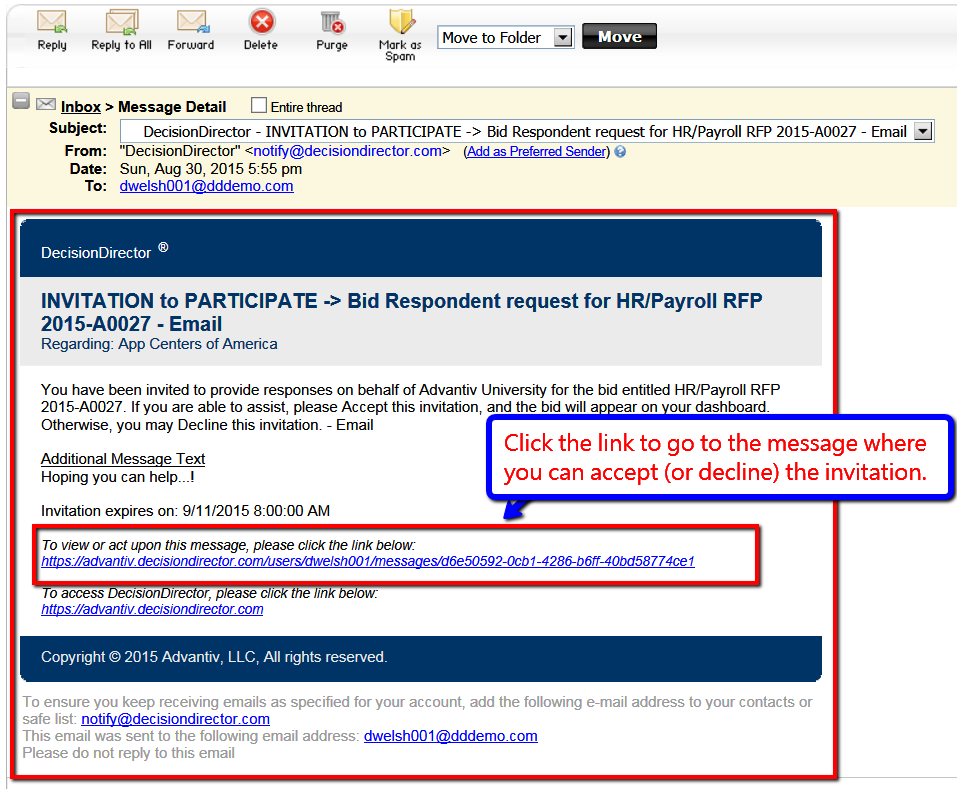Click the Copyright 2015 Advantiv footer text
Viewport: 957px width, 789px height.
tap(214, 657)
